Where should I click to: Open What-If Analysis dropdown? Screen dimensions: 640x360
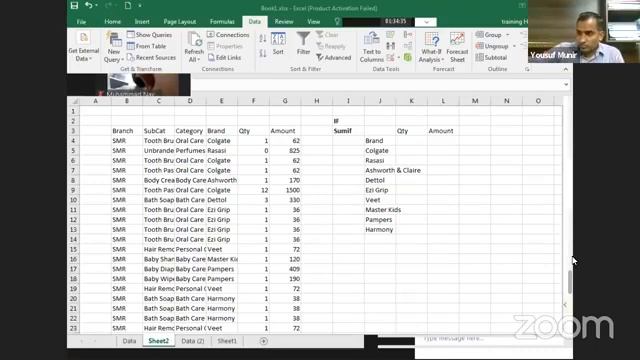(x=431, y=47)
